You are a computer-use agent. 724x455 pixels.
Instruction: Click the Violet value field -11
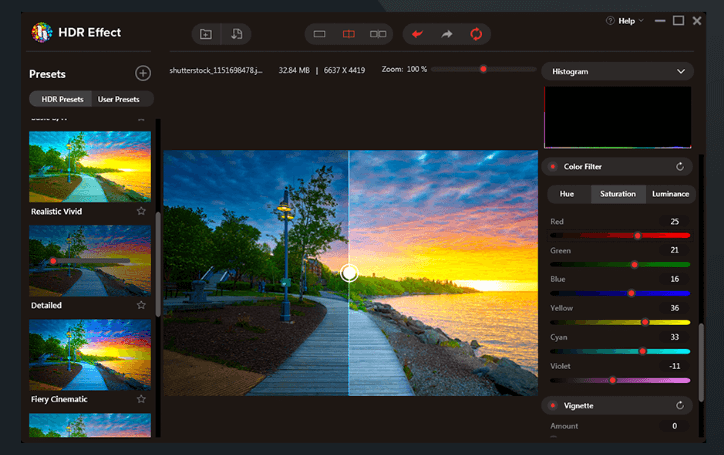pyautogui.click(x=675, y=366)
